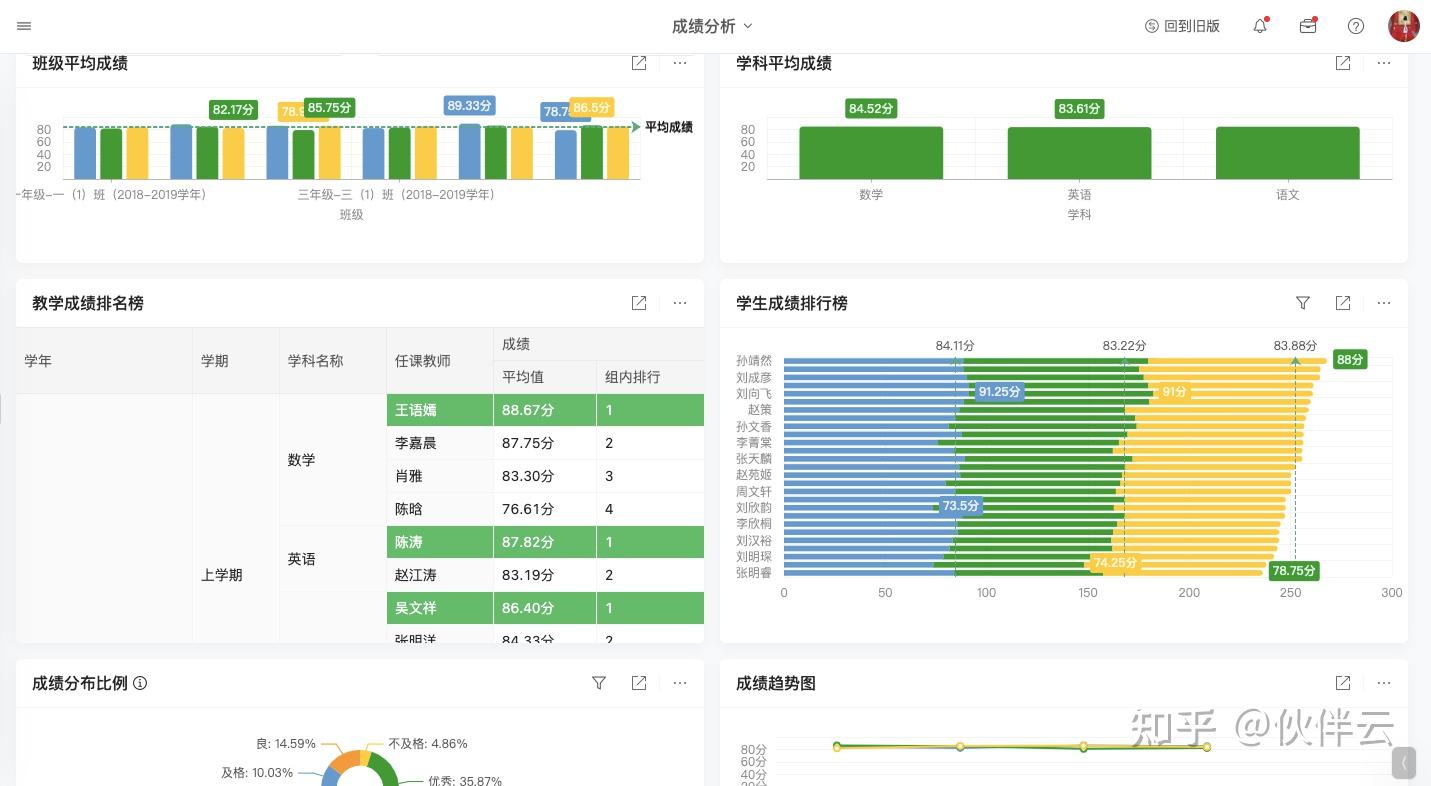The height and width of the screenshot is (786, 1431).
Task: Open more options for 成绩趋势图 card
Action: click(x=1384, y=683)
